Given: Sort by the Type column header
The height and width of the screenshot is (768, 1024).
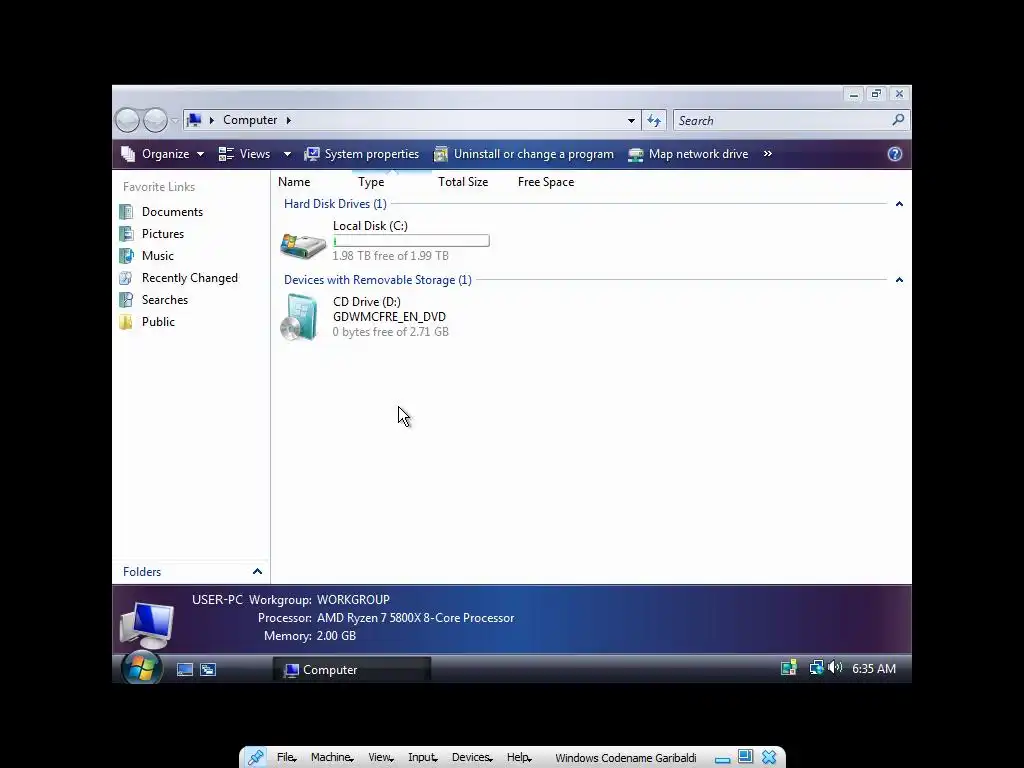Looking at the screenshot, I should point(371,182).
